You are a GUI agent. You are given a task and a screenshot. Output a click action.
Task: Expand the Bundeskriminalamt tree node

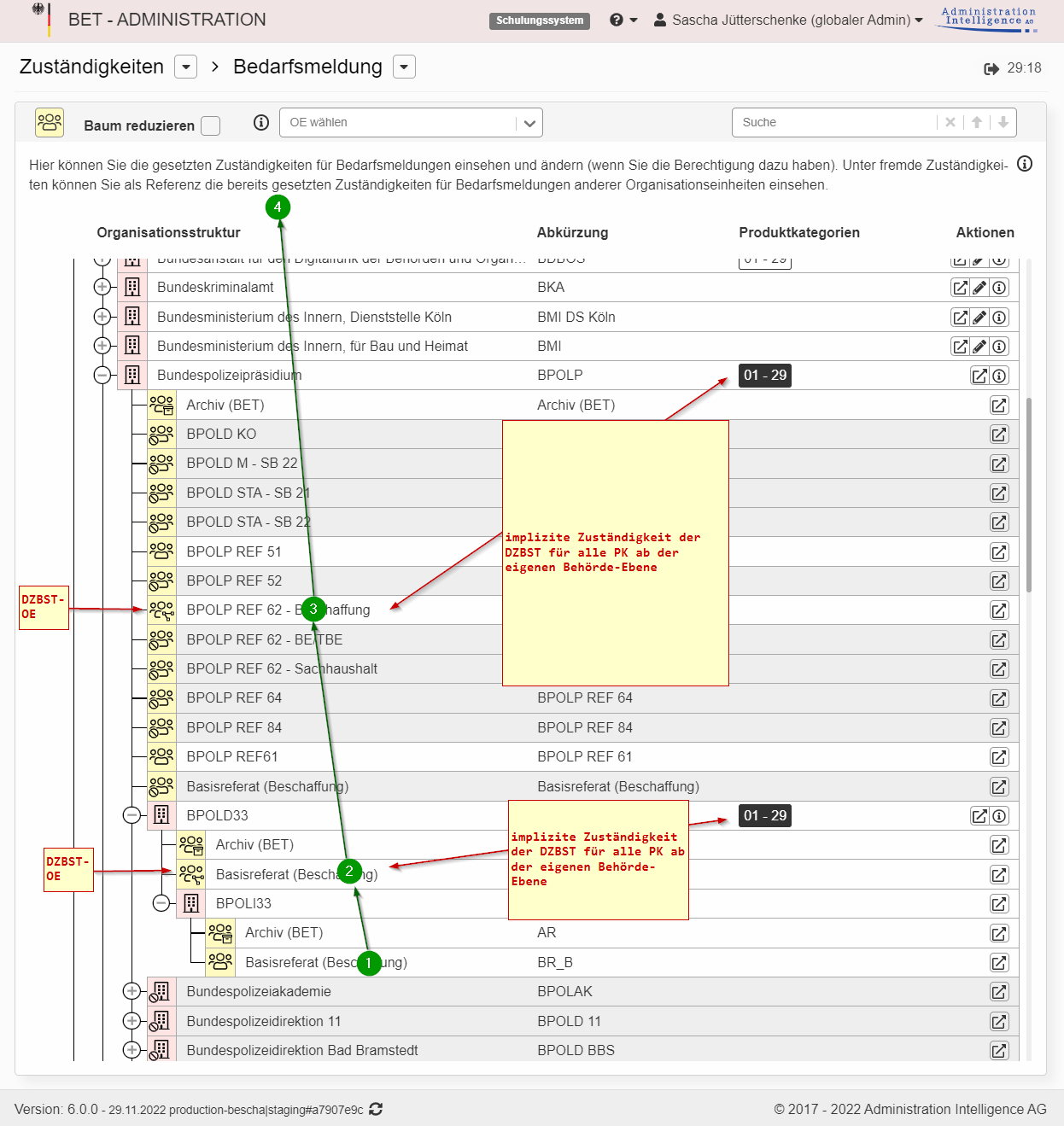coord(102,287)
